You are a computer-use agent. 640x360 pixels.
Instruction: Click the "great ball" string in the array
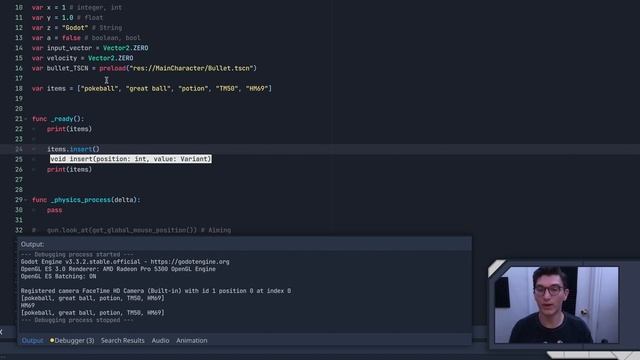point(149,88)
